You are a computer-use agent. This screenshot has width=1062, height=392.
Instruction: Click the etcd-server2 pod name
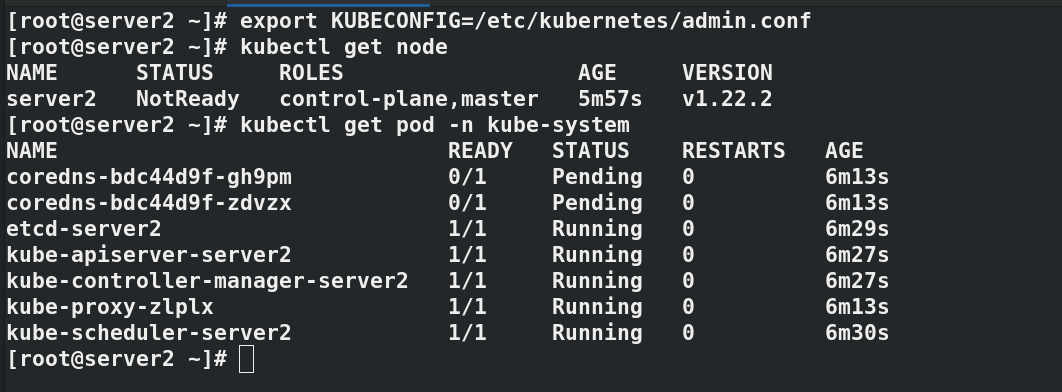pos(84,229)
